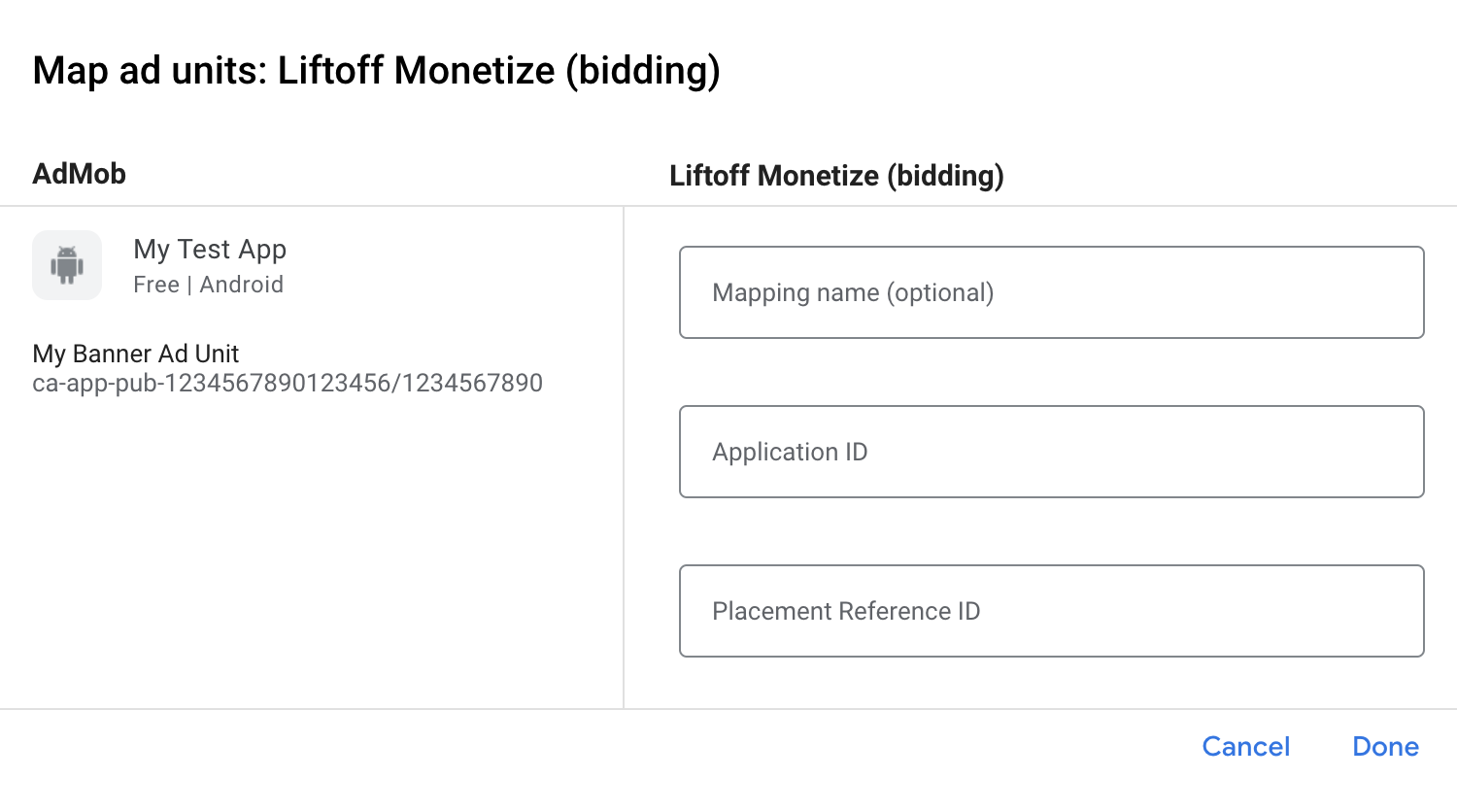The height and width of the screenshot is (812, 1457).
Task: Click the pipe separator between Free and Android
Action: click(x=189, y=285)
